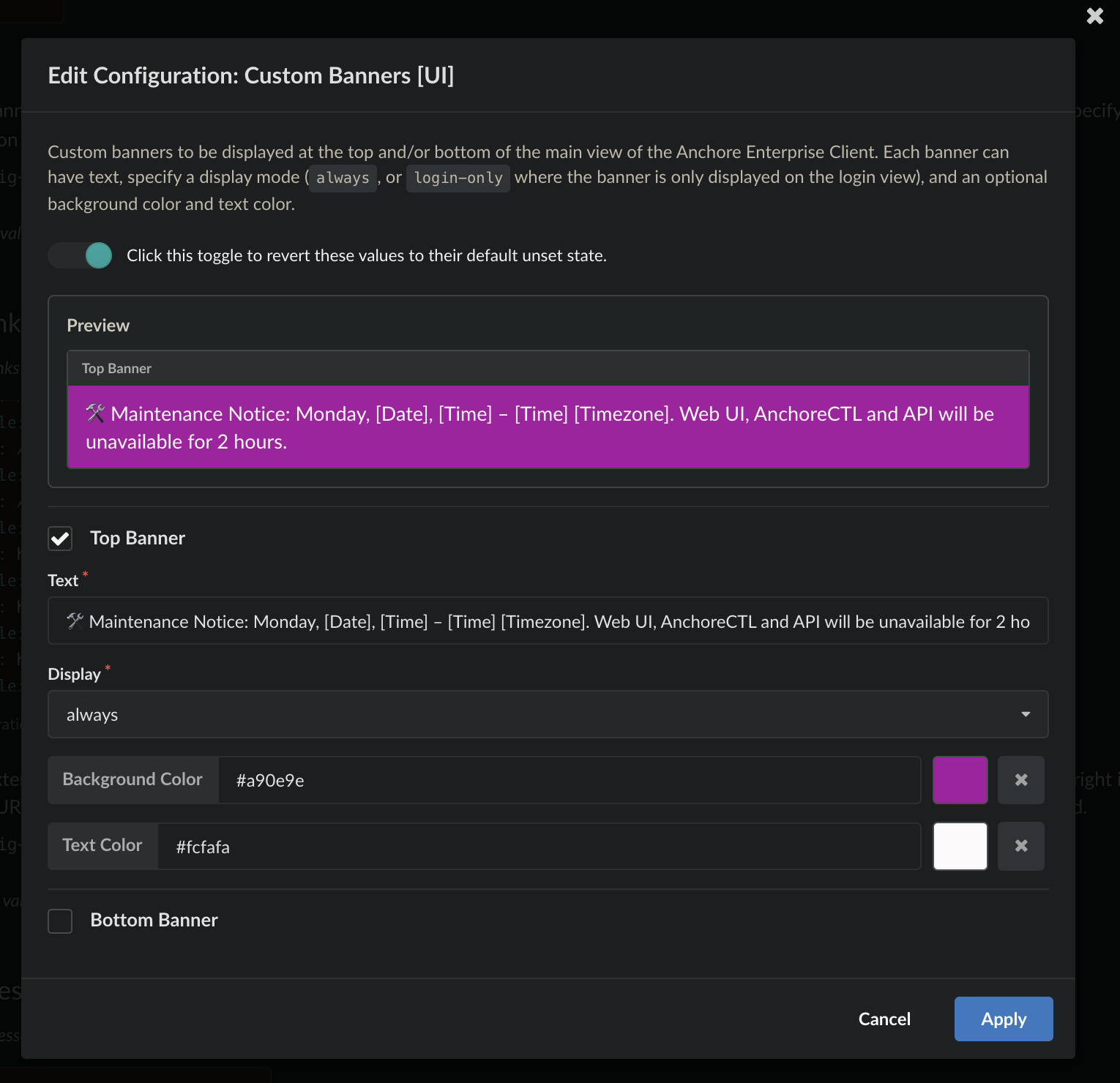Click the Background Color field label
This screenshot has height=1083, width=1120.
pos(132,779)
